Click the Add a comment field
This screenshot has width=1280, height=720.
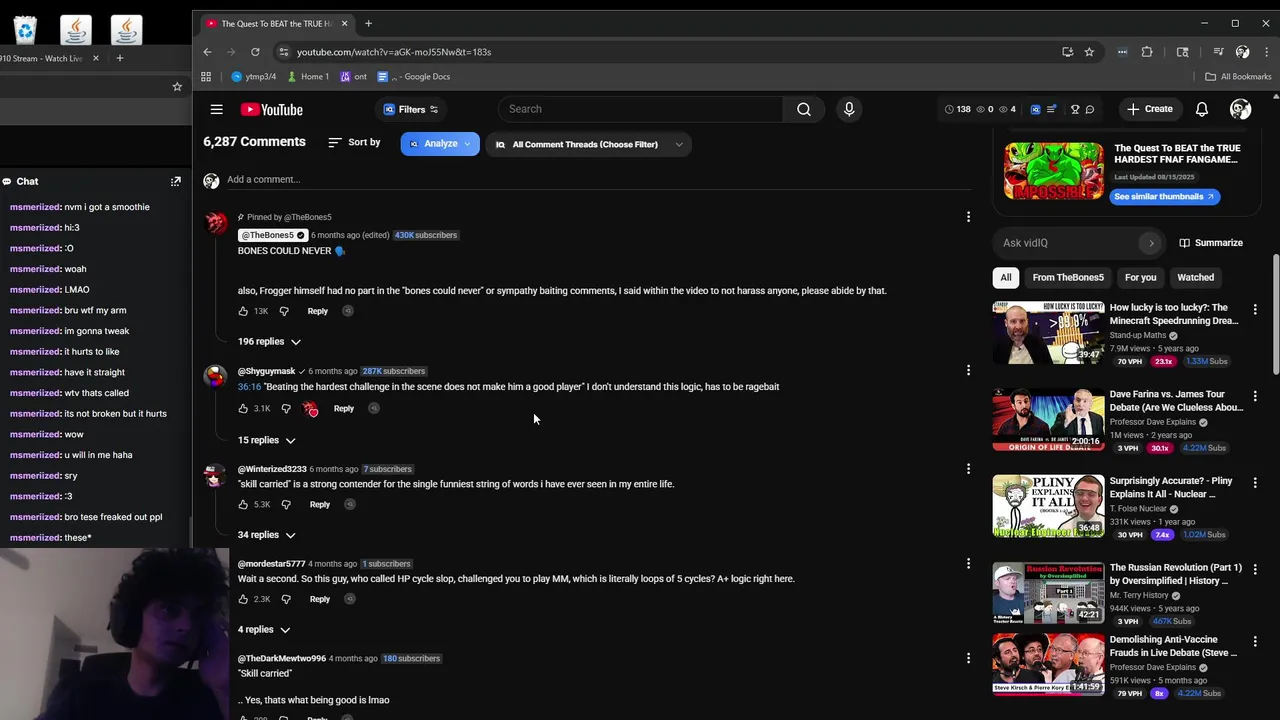coord(598,180)
